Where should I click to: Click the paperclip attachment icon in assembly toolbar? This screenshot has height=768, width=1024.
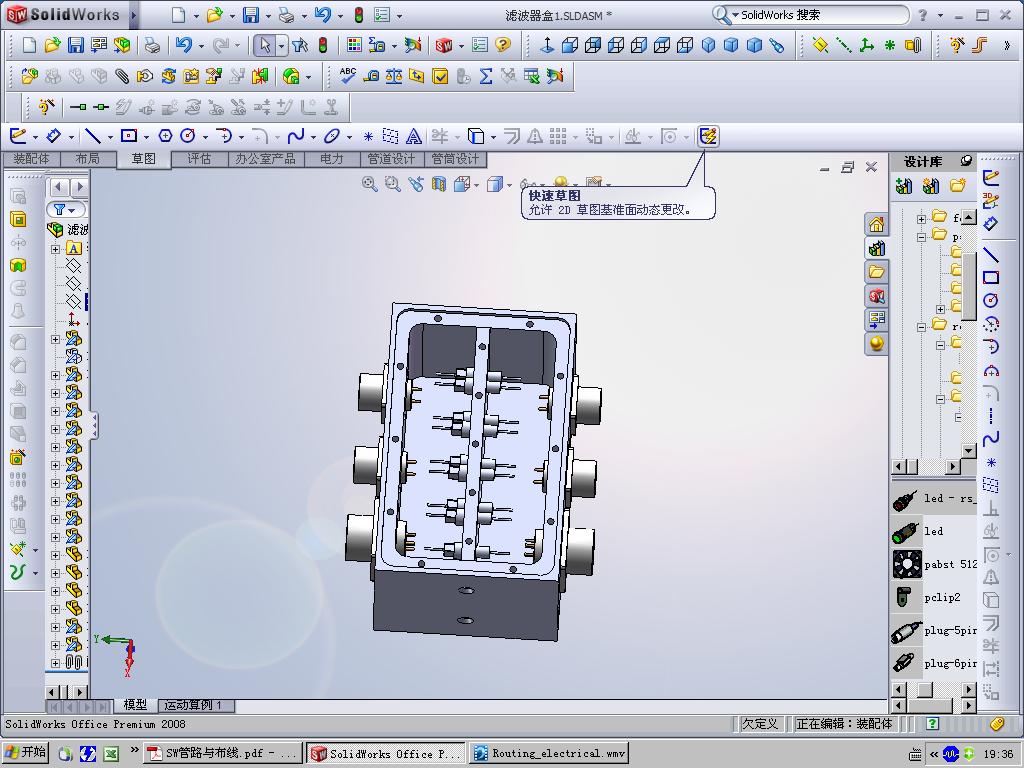click(122, 76)
